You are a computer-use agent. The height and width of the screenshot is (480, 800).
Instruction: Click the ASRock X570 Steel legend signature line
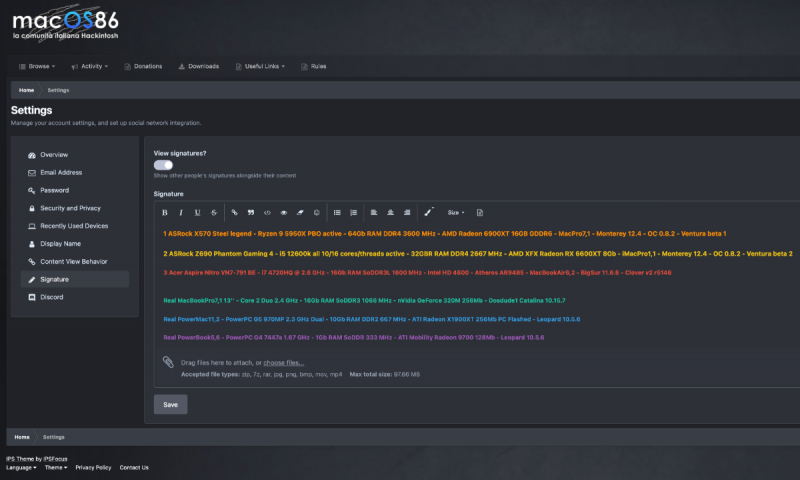(x=444, y=234)
